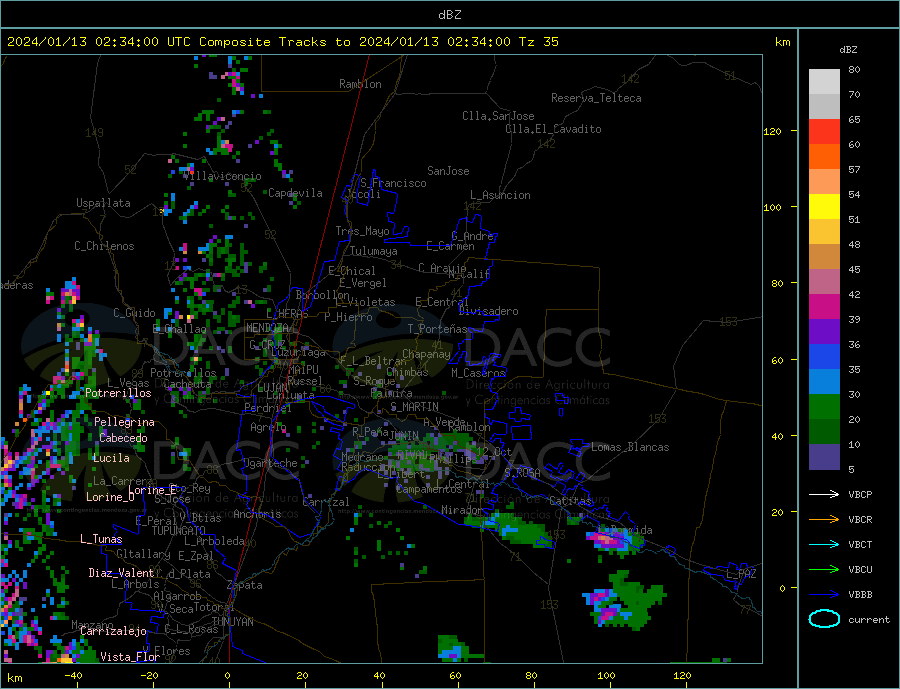The width and height of the screenshot is (900, 689).
Task: Click the dBZ heading above the color scale
Action: [x=848, y=50]
